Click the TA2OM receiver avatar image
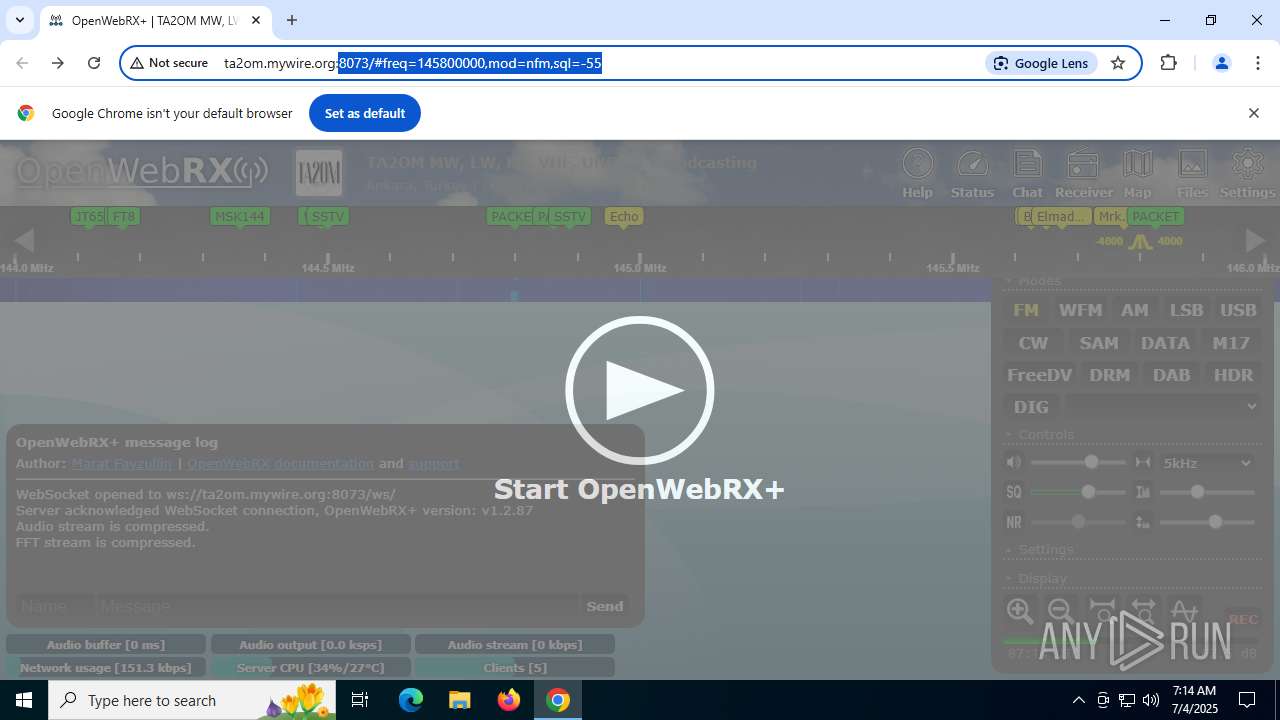The height and width of the screenshot is (720, 1280). click(x=319, y=173)
